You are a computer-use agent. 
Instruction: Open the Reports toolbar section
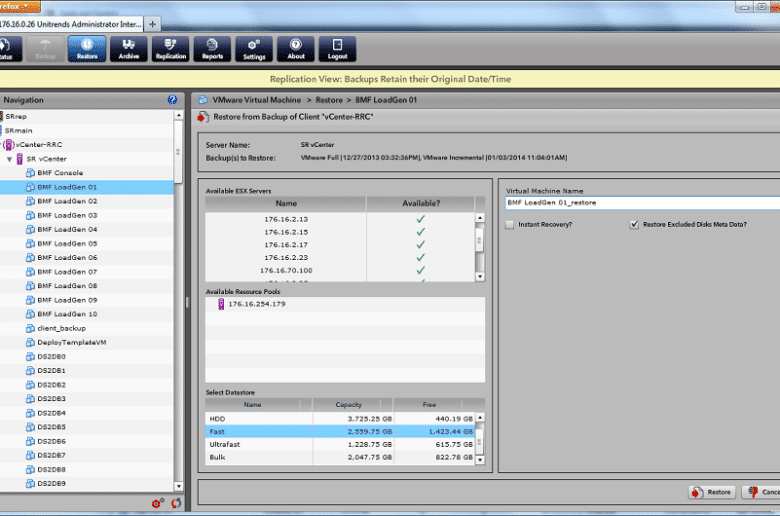212,49
